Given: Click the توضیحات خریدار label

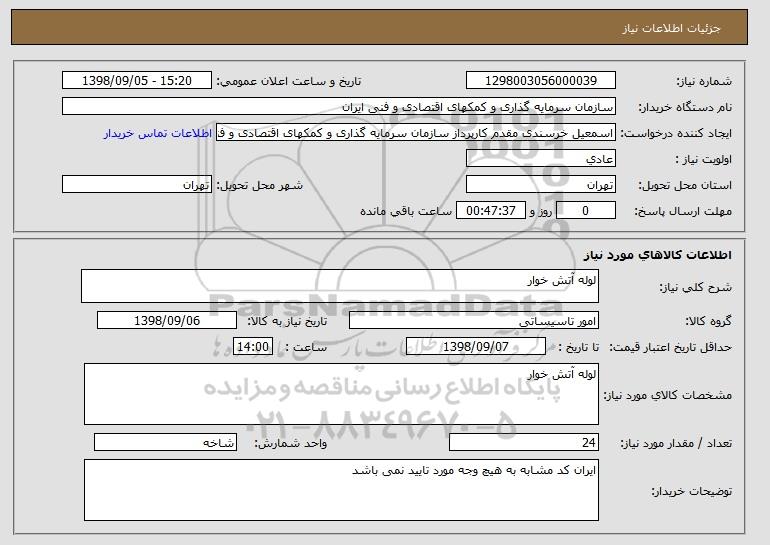Looking at the screenshot, I should pos(691,491).
